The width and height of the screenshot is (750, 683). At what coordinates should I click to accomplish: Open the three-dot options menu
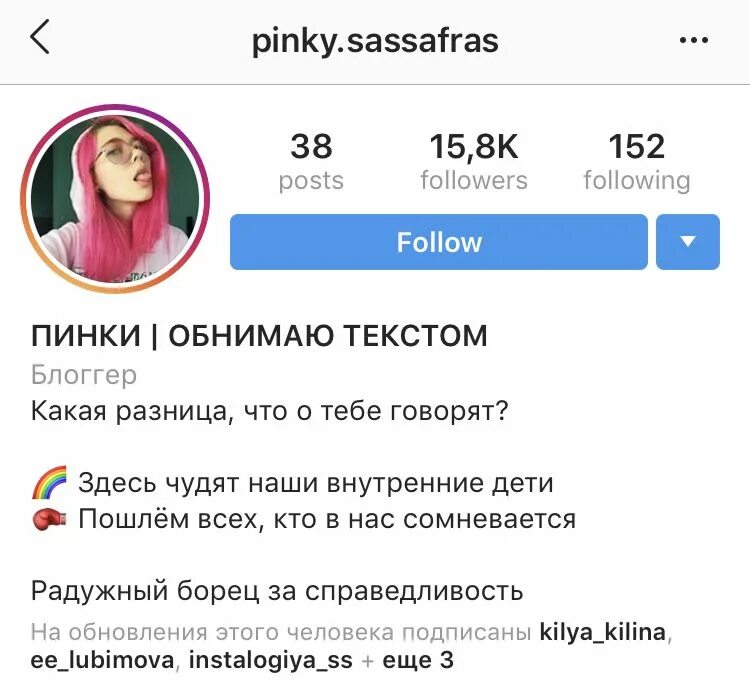click(694, 40)
